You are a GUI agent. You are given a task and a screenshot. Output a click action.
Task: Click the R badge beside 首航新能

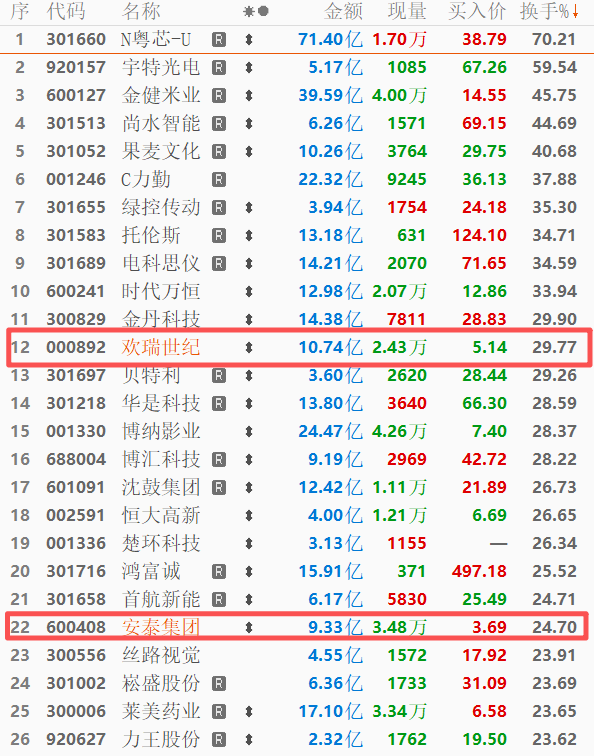click(219, 599)
